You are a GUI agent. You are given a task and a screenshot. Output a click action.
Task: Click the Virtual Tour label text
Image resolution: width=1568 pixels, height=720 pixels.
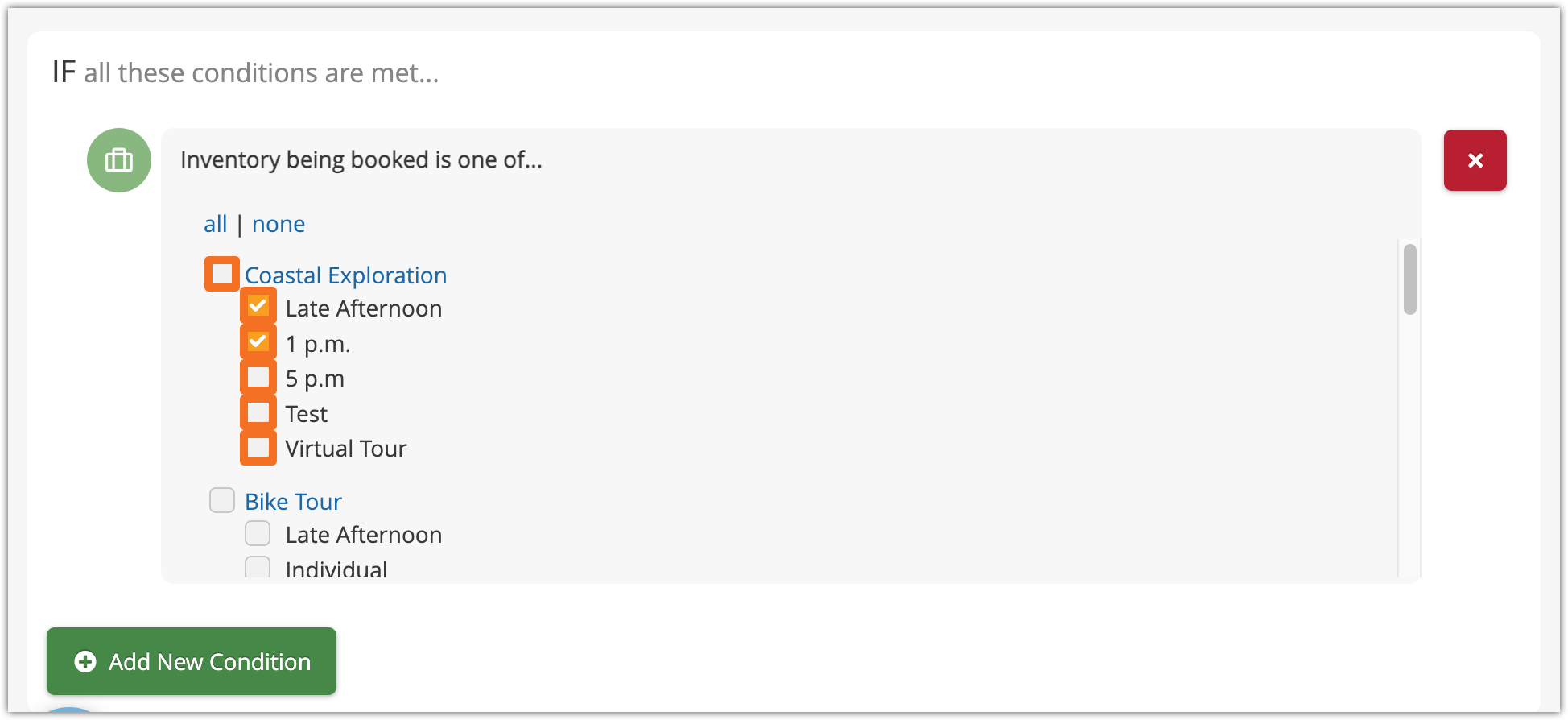click(x=346, y=449)
